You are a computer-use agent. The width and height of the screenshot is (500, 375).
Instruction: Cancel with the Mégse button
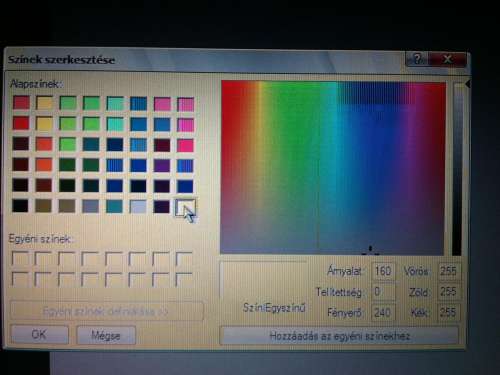(x=106, y=335)
